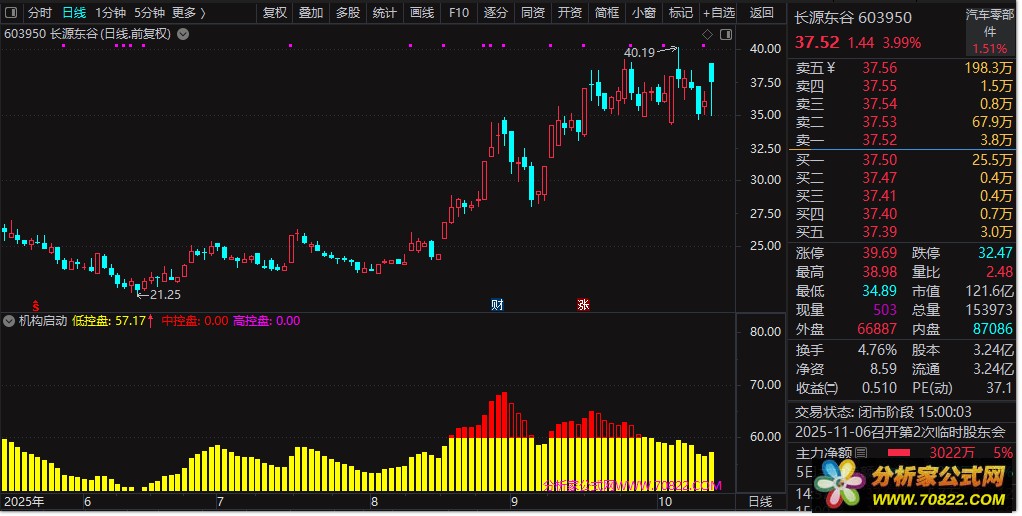Toggle the right quote panel icon
Screen dimensions: 1022x516
click(x=725, y=34)
